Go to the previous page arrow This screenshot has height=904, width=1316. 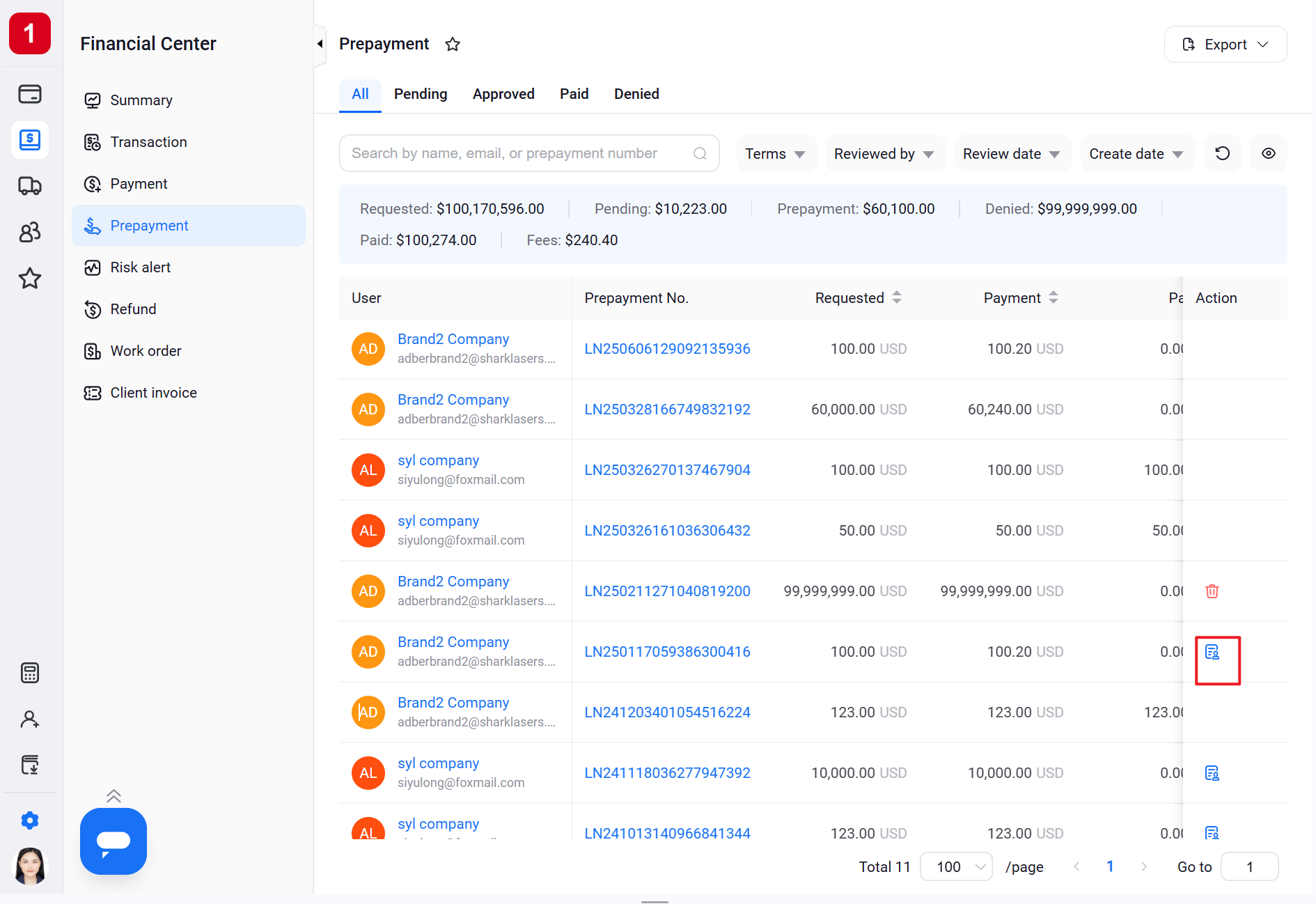[1077, 866]
